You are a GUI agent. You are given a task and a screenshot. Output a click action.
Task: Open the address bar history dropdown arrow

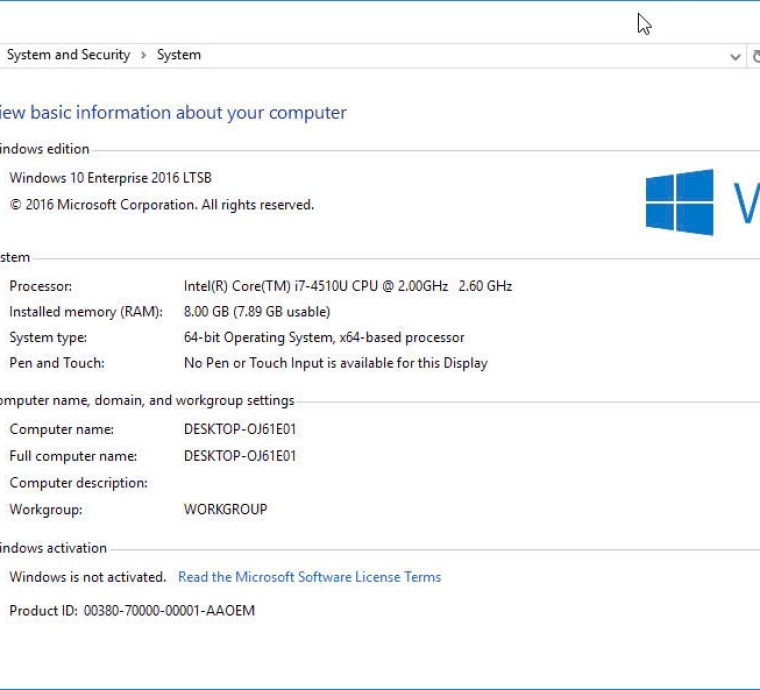click(x=735, y=57)
